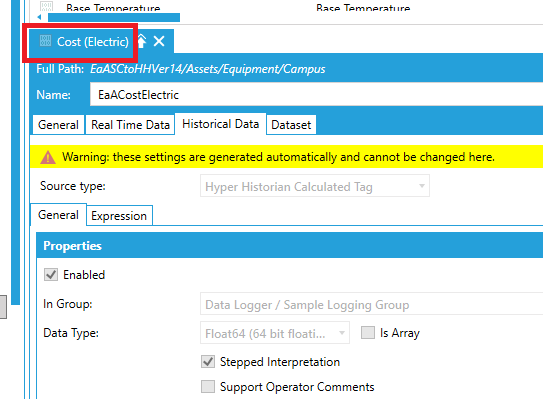This screenshot has height=399, width=543.
Task: Toggle the Is Array checkbox
Action: [x=368, y=332]
